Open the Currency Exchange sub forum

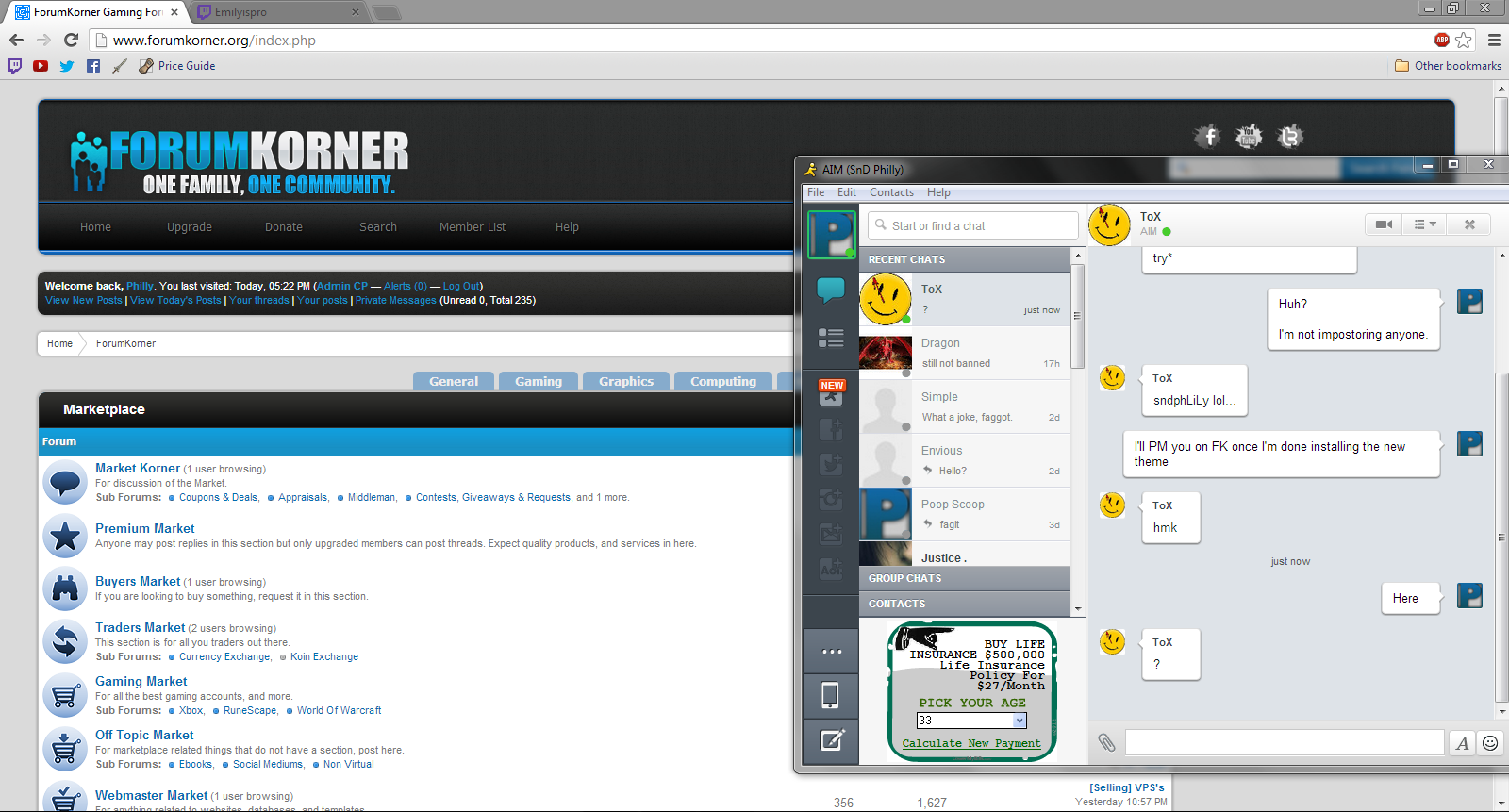pyautogui.click(x=224, y=656)
